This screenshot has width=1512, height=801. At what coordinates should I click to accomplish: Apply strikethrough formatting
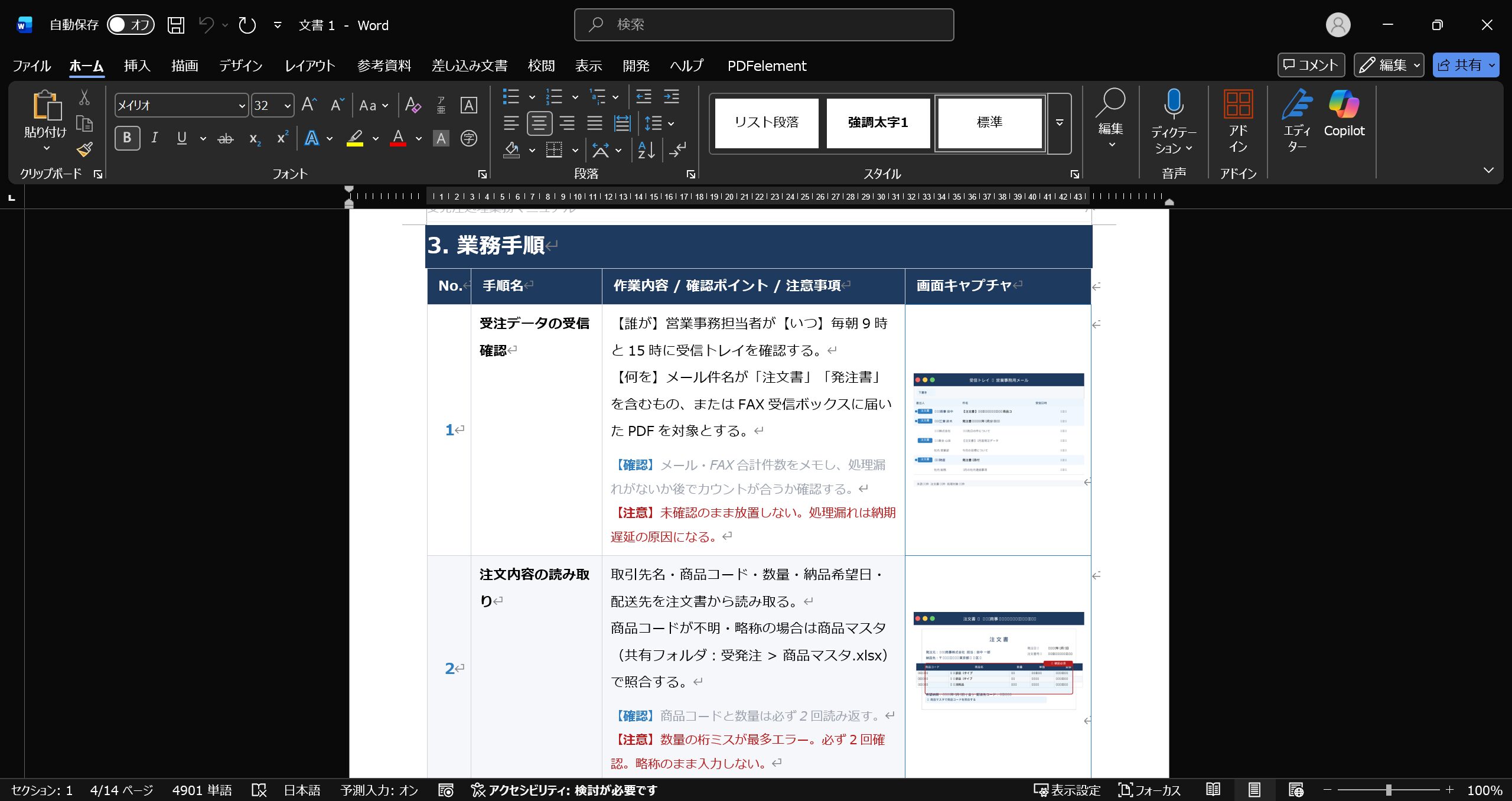pyautogui.click(x=225, y=139)
